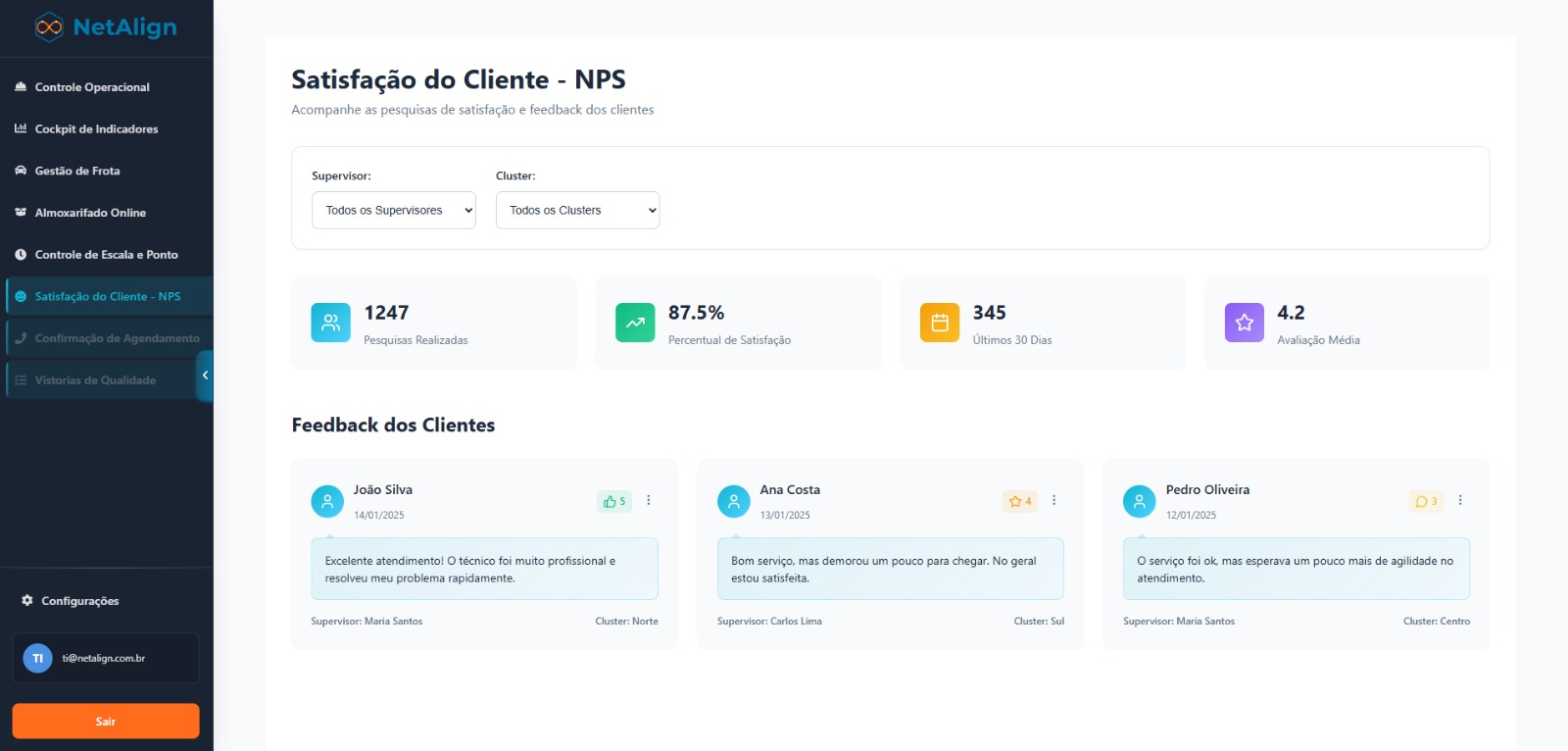Open the options menu on Pedro Oliveira's feedback
The width and height of the screenshot is (1568, 751).
click(x=1460, y=500)
